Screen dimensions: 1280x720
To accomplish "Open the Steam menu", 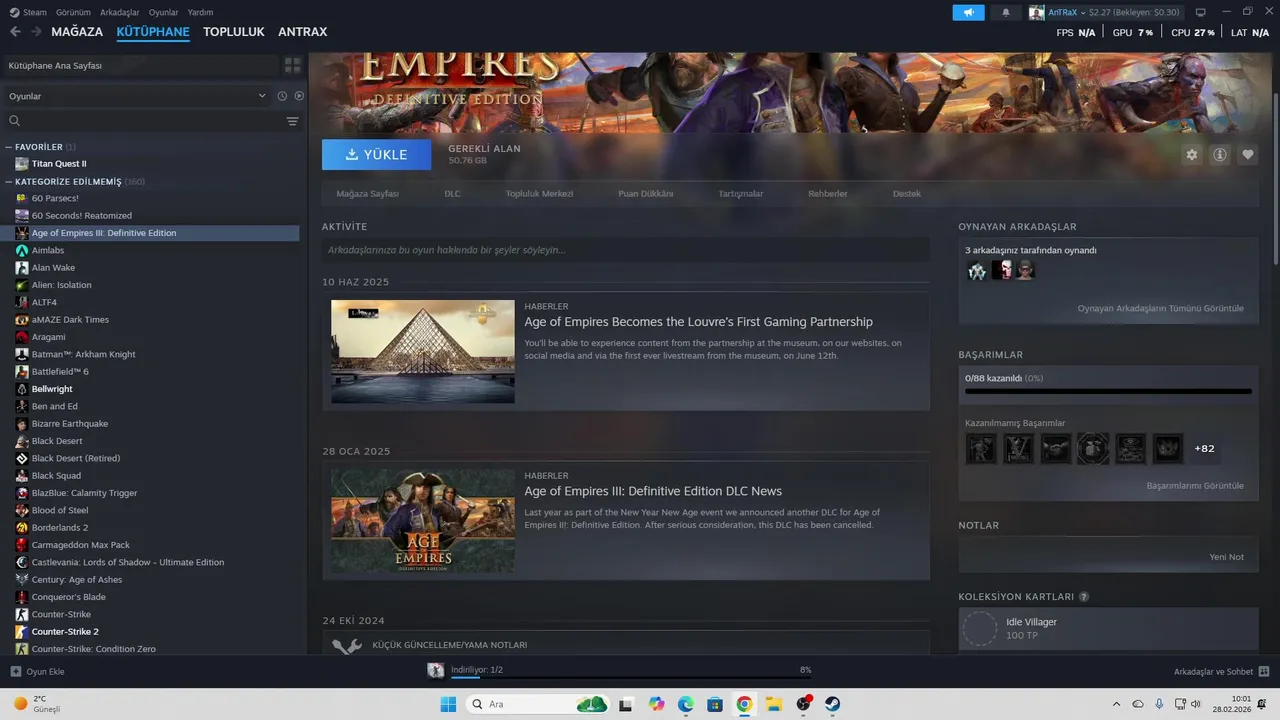I will click(35, 12).
